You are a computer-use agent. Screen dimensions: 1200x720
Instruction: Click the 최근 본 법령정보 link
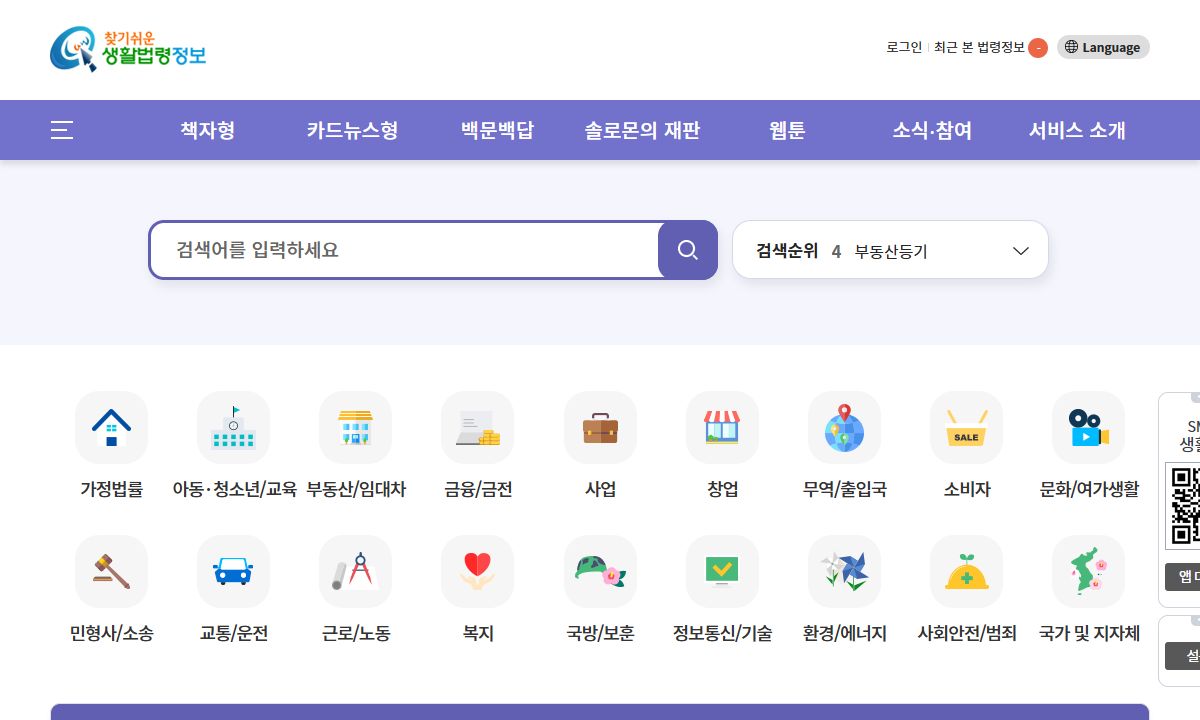[979, 47]
